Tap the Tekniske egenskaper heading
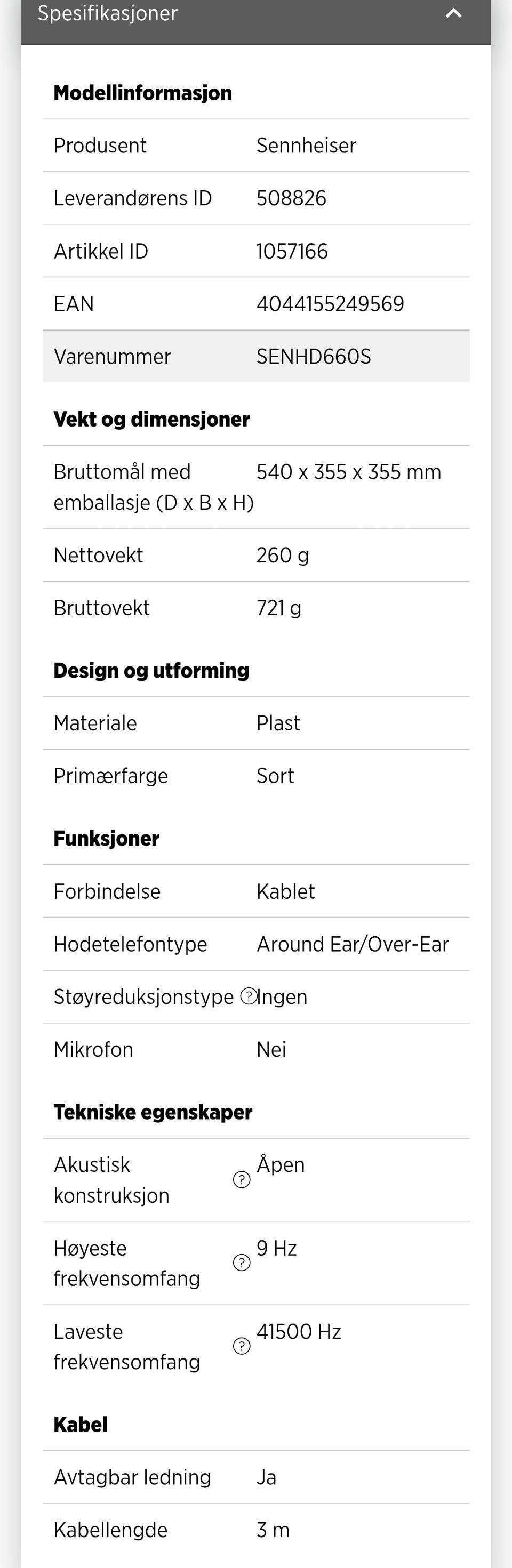 point(153,1112)
